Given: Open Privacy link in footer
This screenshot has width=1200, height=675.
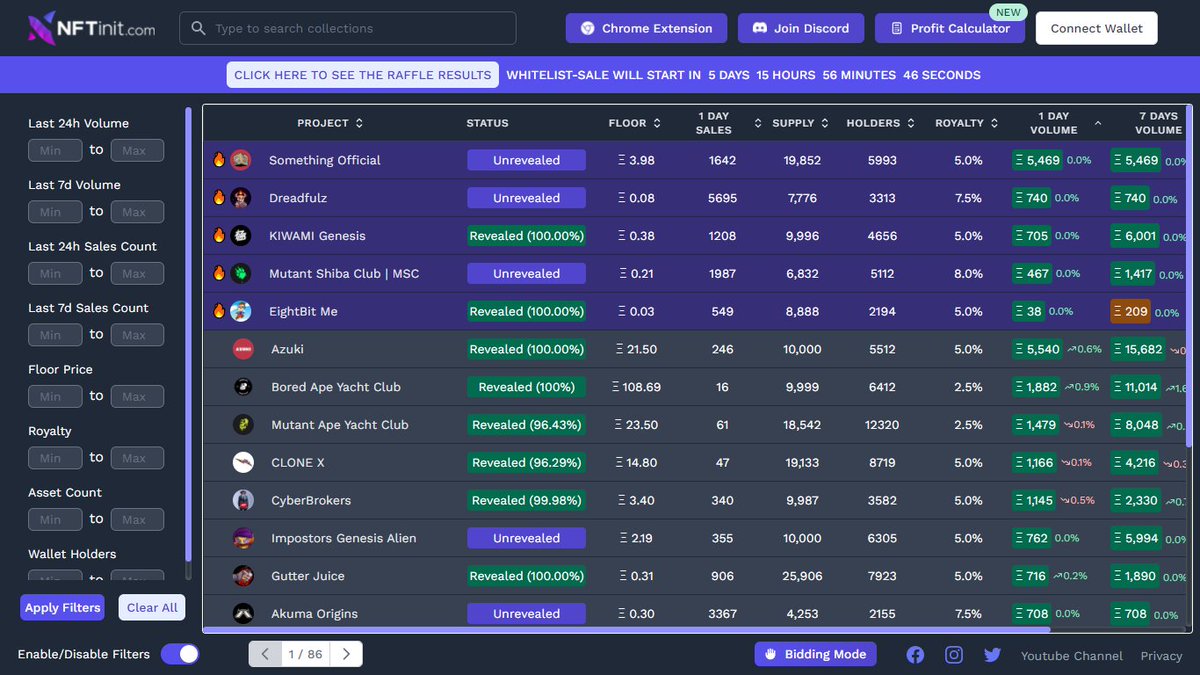Looking at the screenshot, I should click(x=1161, y=656).
